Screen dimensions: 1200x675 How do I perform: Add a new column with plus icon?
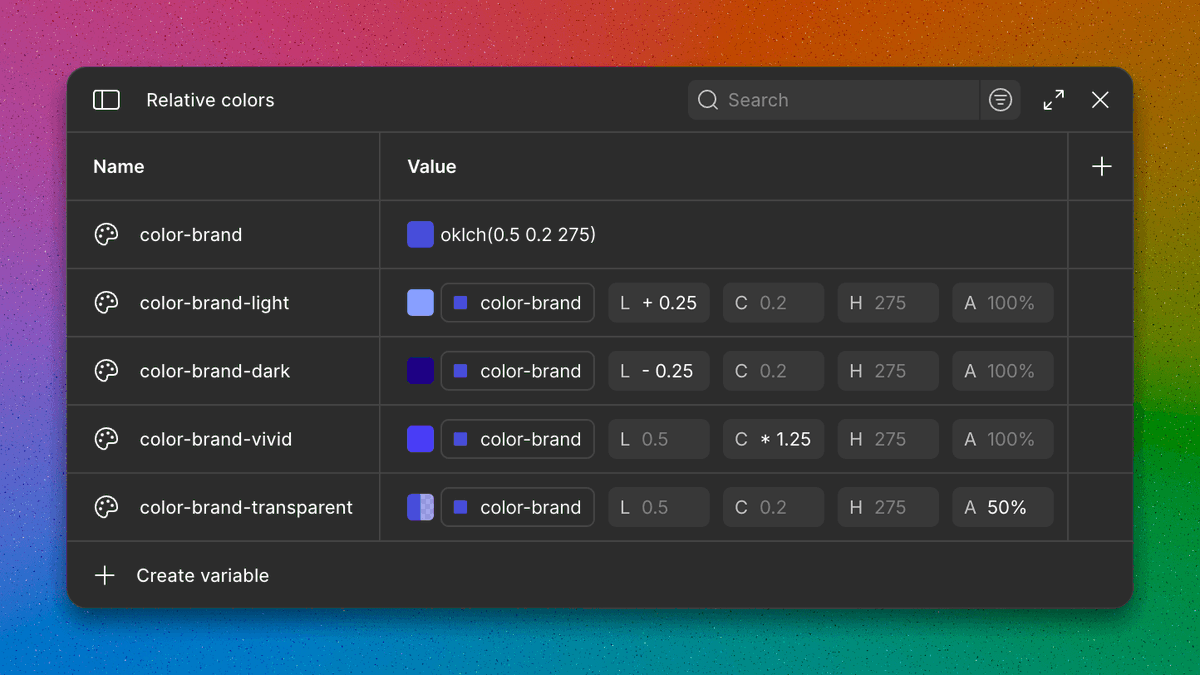pos(1101,167)
